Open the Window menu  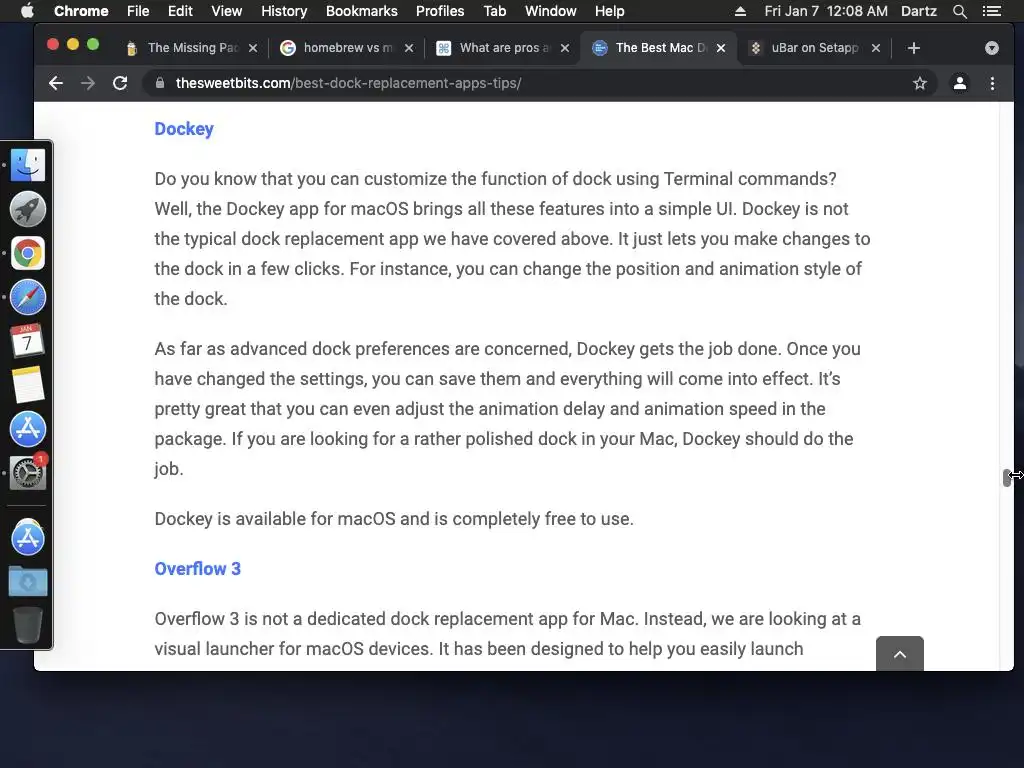(x=551, y=11)
